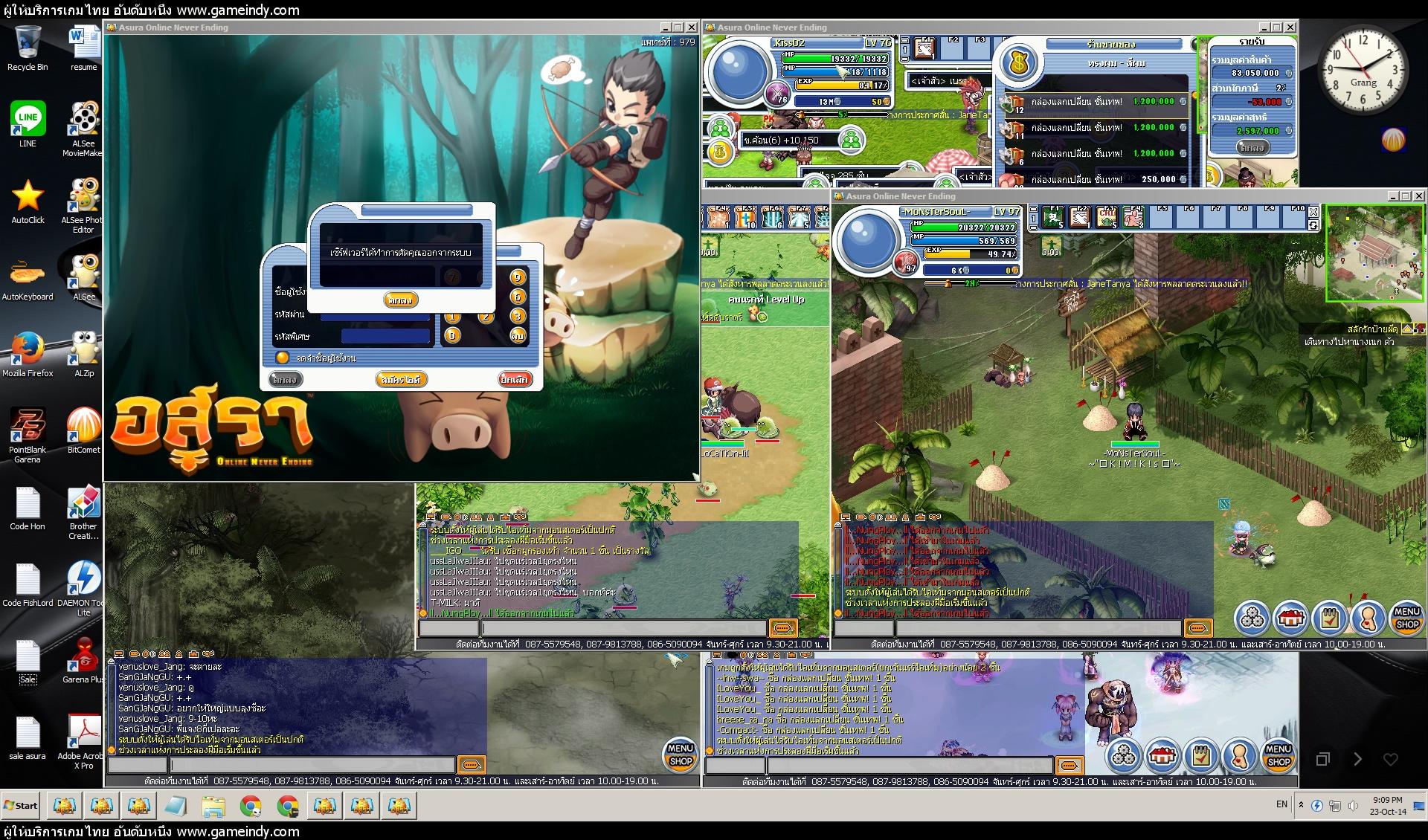Viewport: 1428px width, 840px height.
Task: Click the volume icon in system tray
Action: (x=1352, y=805)
